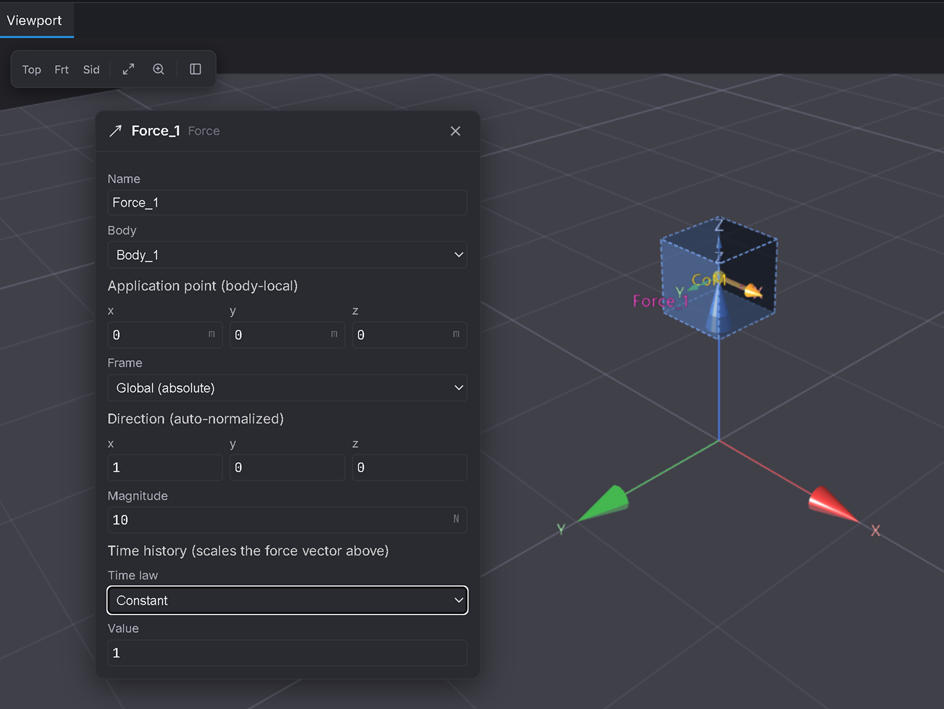The image size is (944, 709).
Task: Select the Viewport tab
Action: pyautogui.click(x=34, y=20)
